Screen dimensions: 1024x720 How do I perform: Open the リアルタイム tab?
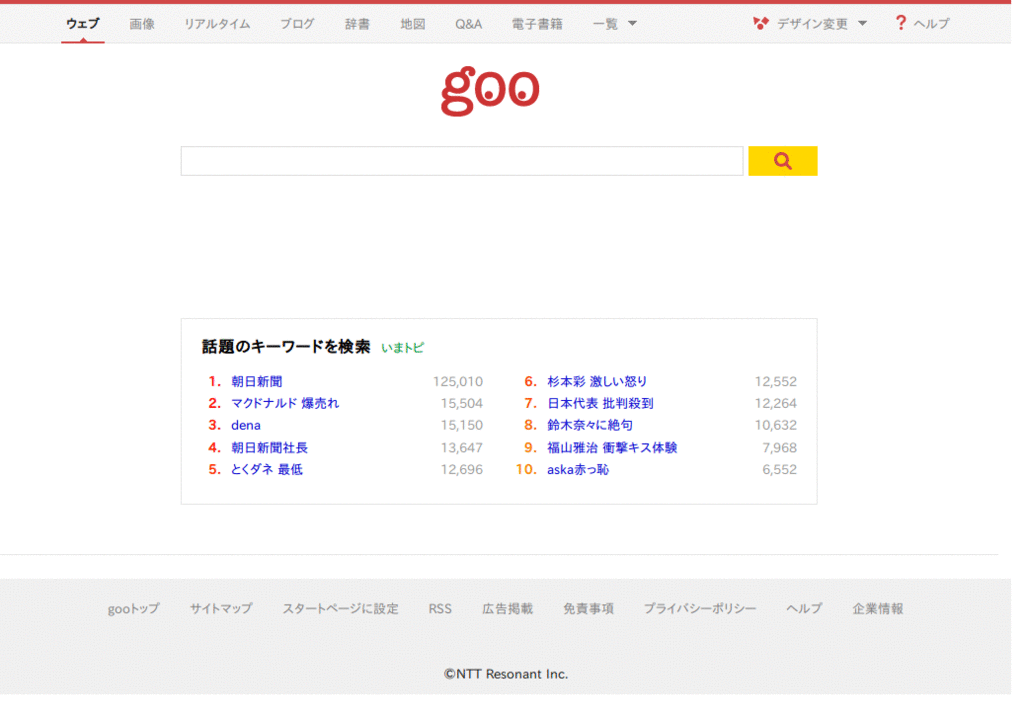pos(217,24)
